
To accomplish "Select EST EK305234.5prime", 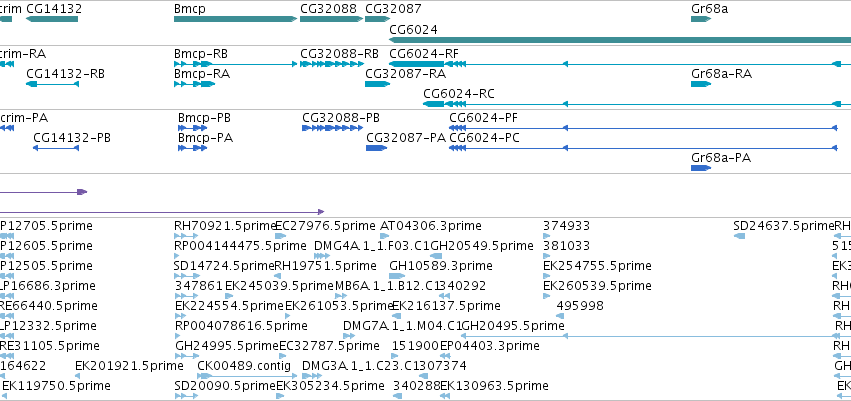I will point(280,396).
